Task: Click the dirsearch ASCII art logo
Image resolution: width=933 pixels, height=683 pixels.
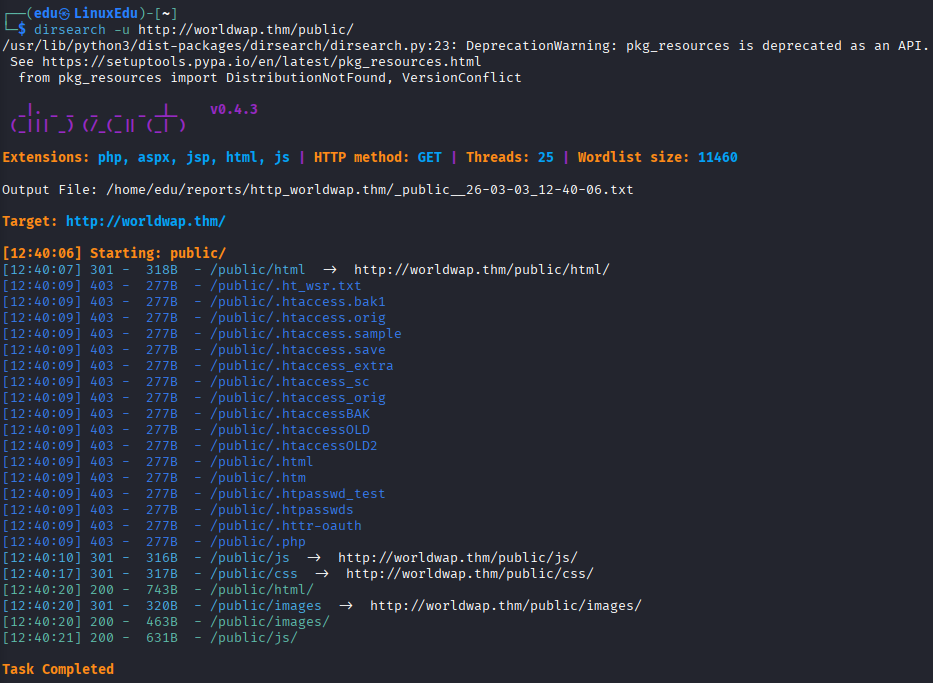Action: coord(98,118)
